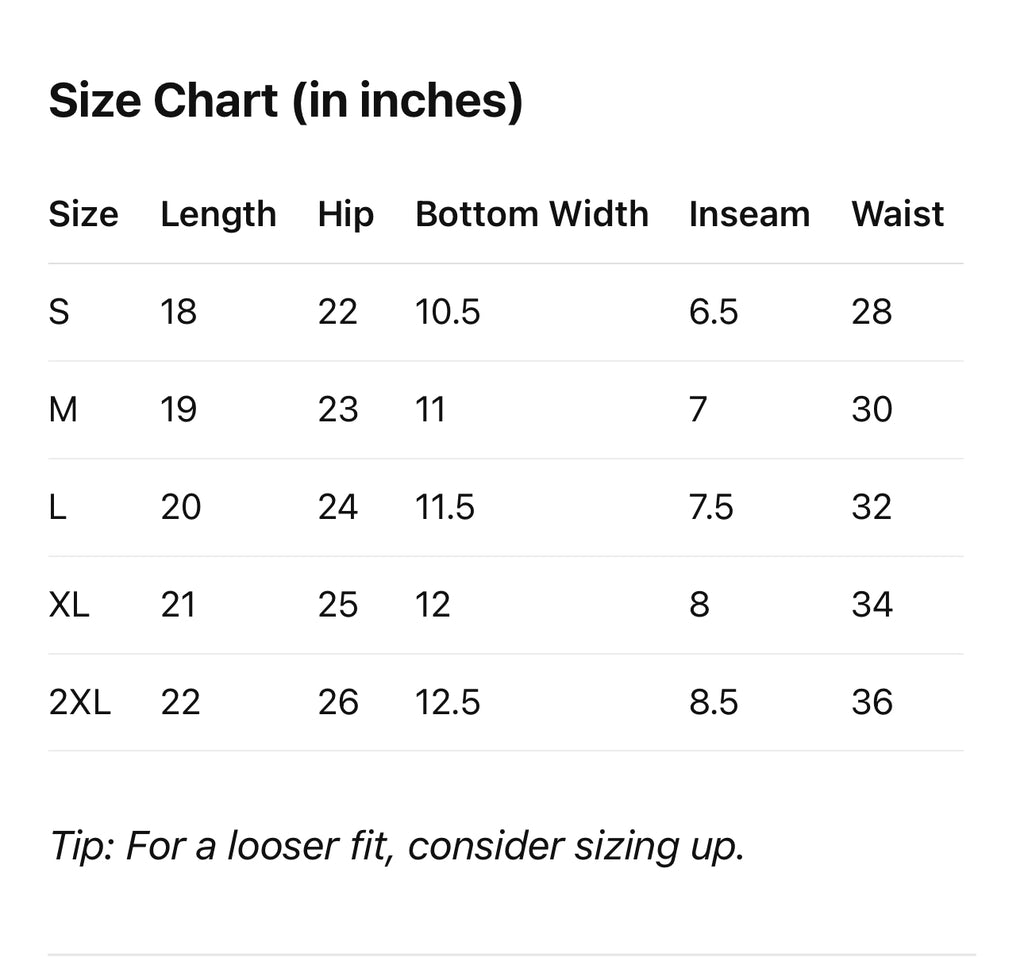The image size is (1024, 957).
Task: Click the looser fit sizing tip text
Action: [x=396, y=846]
